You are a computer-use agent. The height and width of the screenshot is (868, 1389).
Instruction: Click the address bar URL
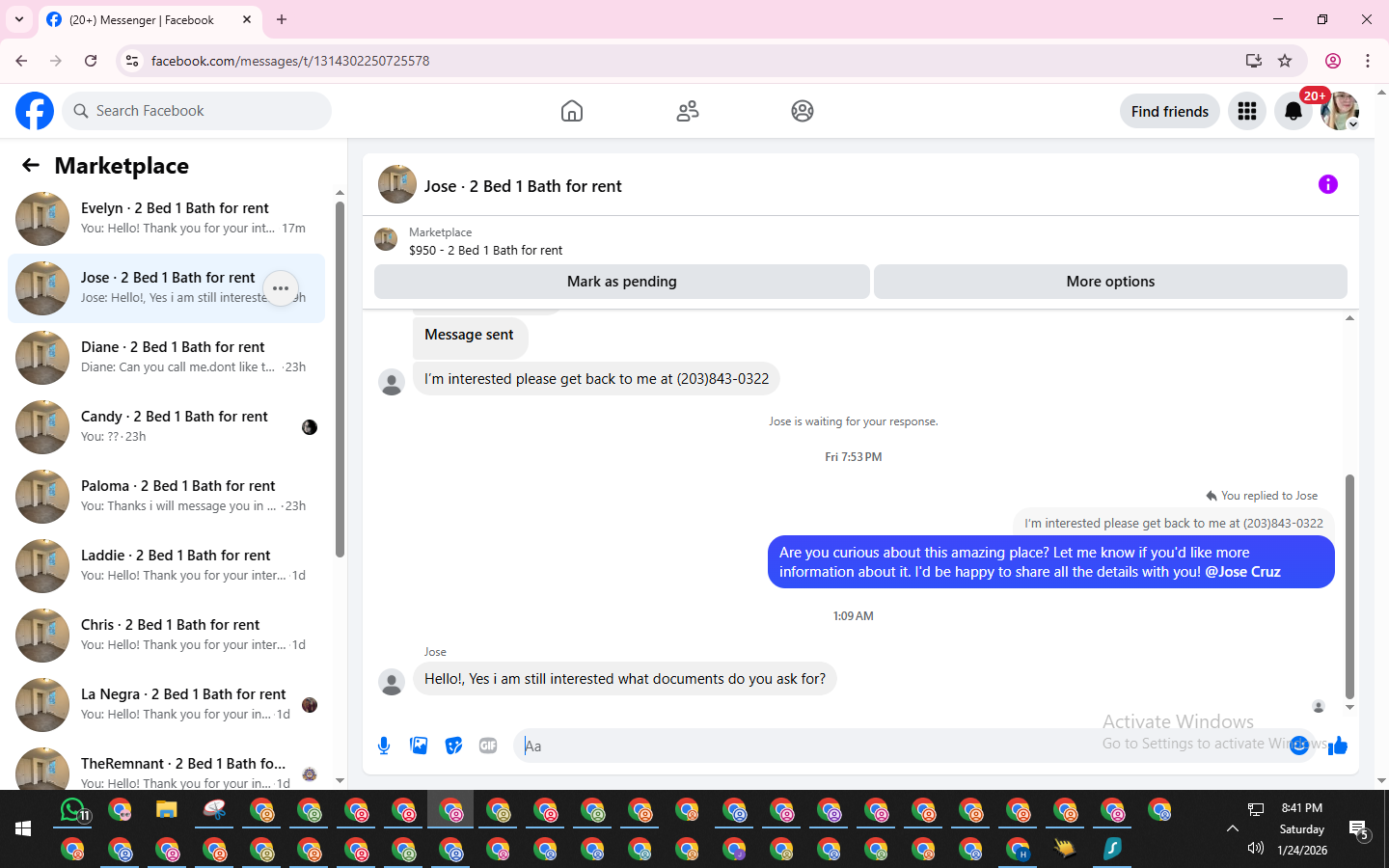(290, 61)
